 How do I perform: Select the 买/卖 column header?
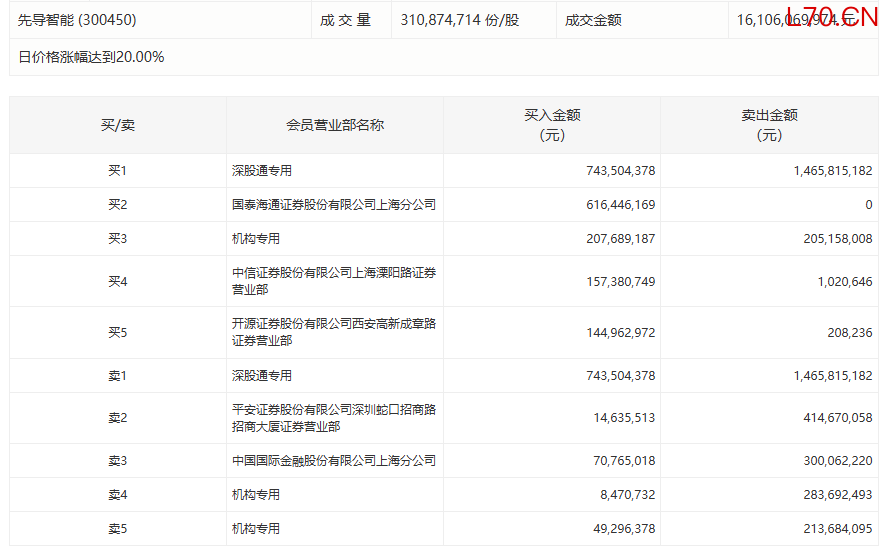118,125
